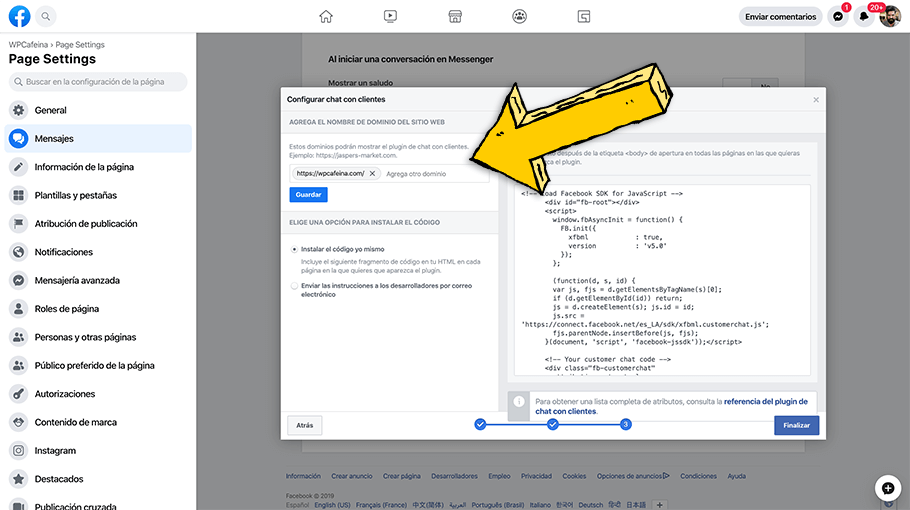Screen dimensions: 910x510
Task: Click the Mensajería avanzada icon
Action: (x=19, y=280)
